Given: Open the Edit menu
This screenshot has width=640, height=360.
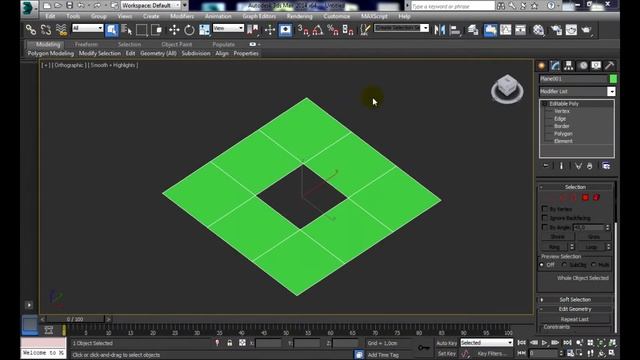Looking at the screenshot, I should click(x=50, y=16).
